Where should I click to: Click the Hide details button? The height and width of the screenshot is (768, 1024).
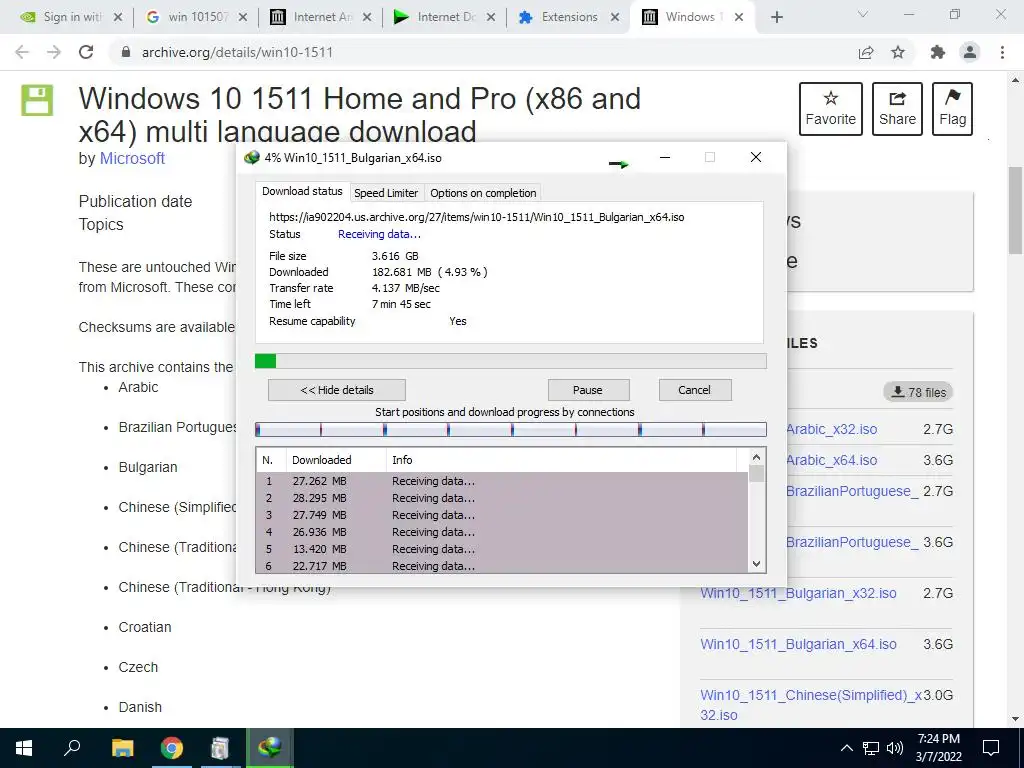click(336, 390)
